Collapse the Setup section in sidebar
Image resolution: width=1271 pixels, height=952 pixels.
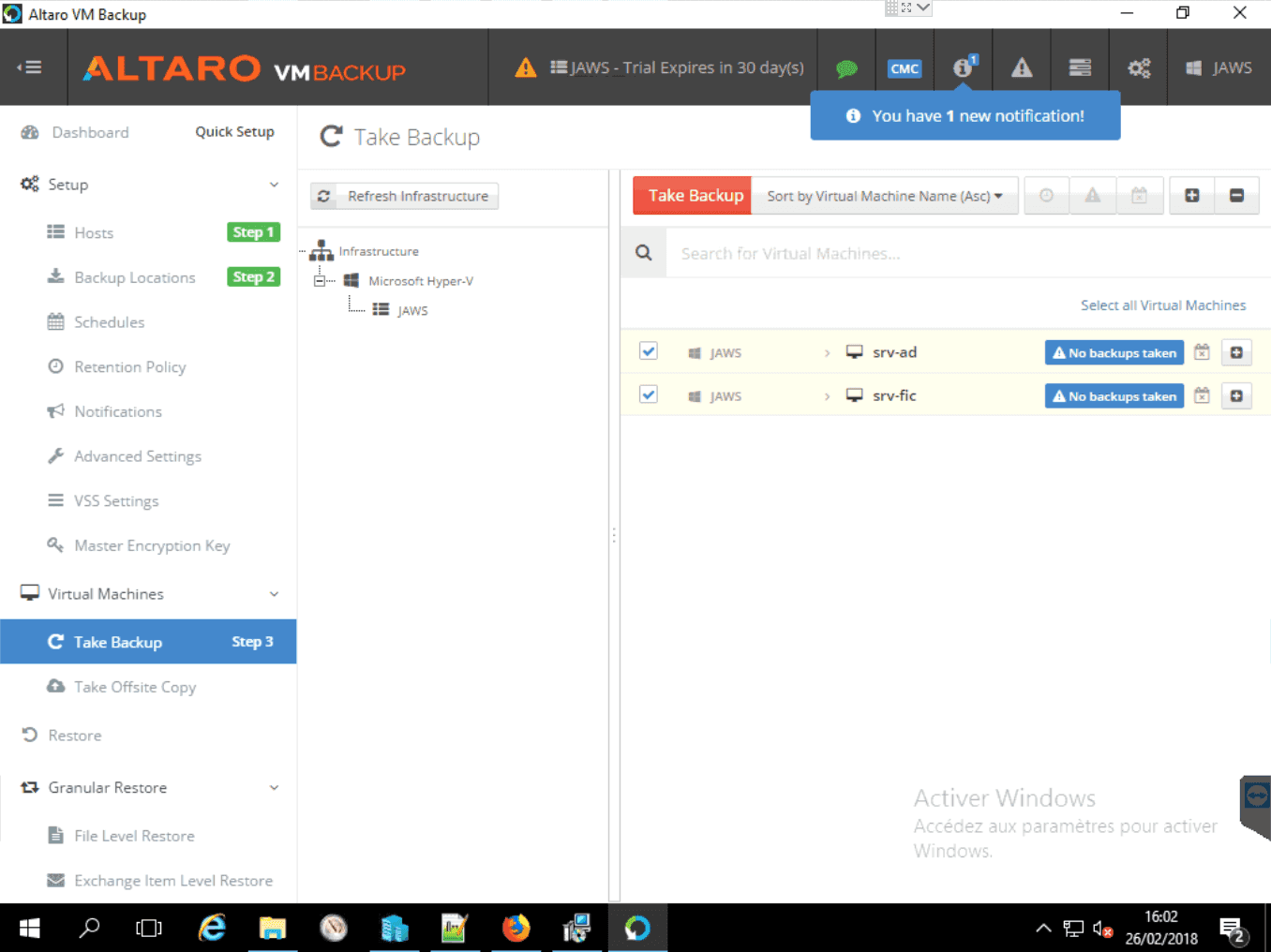point(274,185)
